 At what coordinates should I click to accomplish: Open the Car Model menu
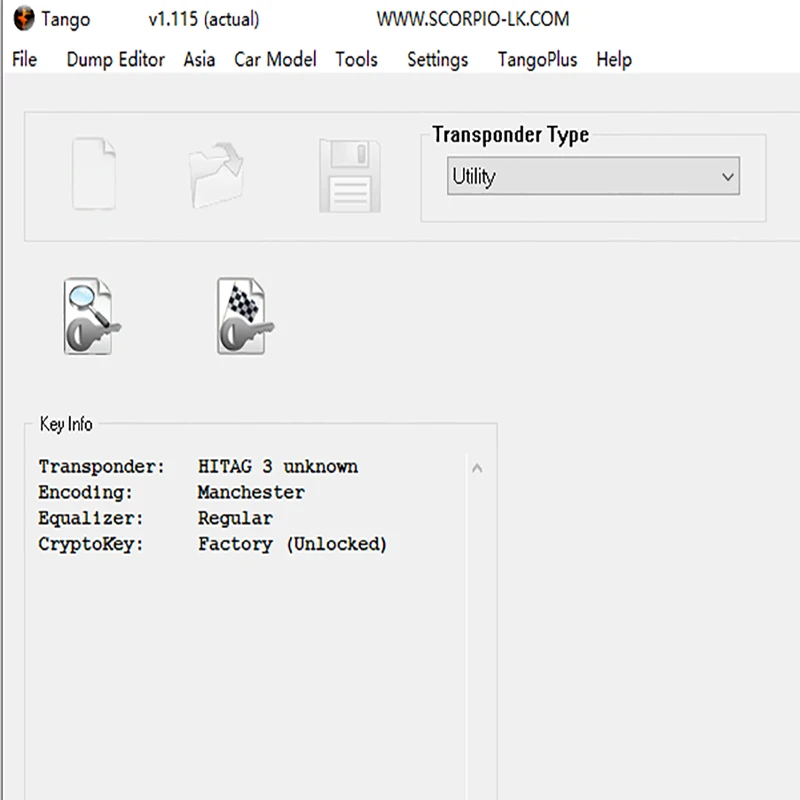pyautogui.click(x=276, y=59)
